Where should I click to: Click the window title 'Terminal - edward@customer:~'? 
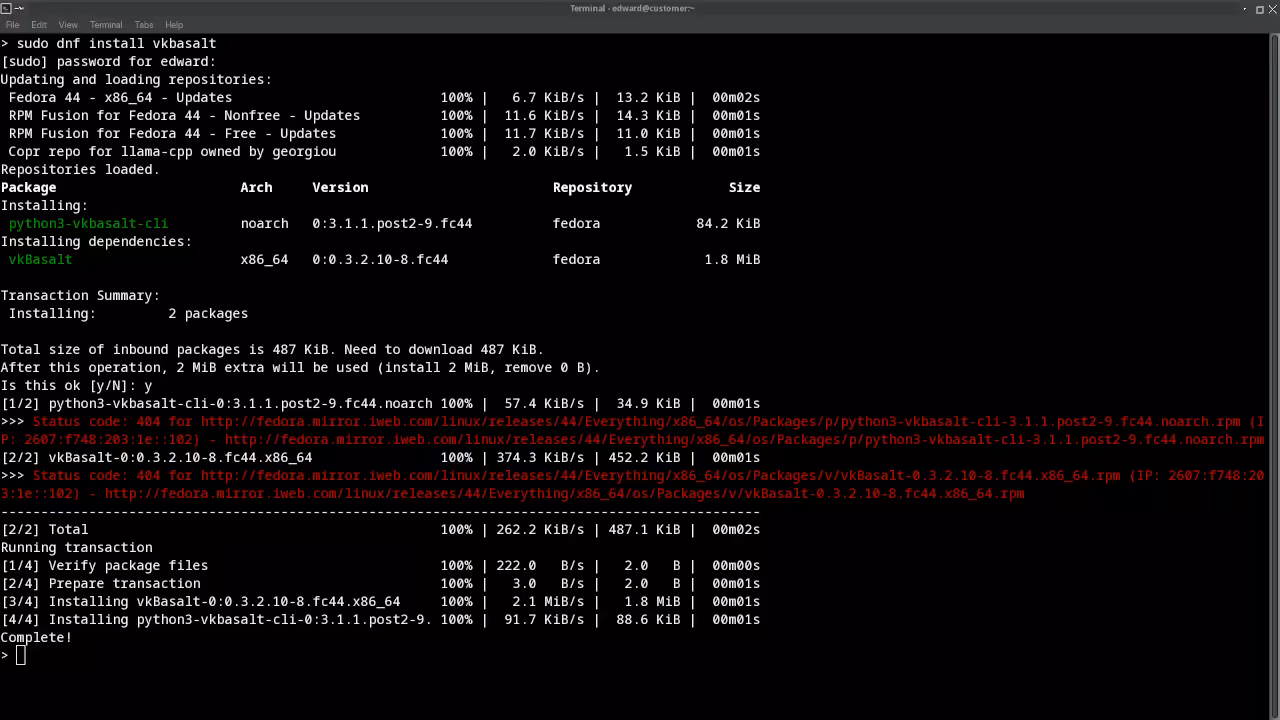point(632,9)
